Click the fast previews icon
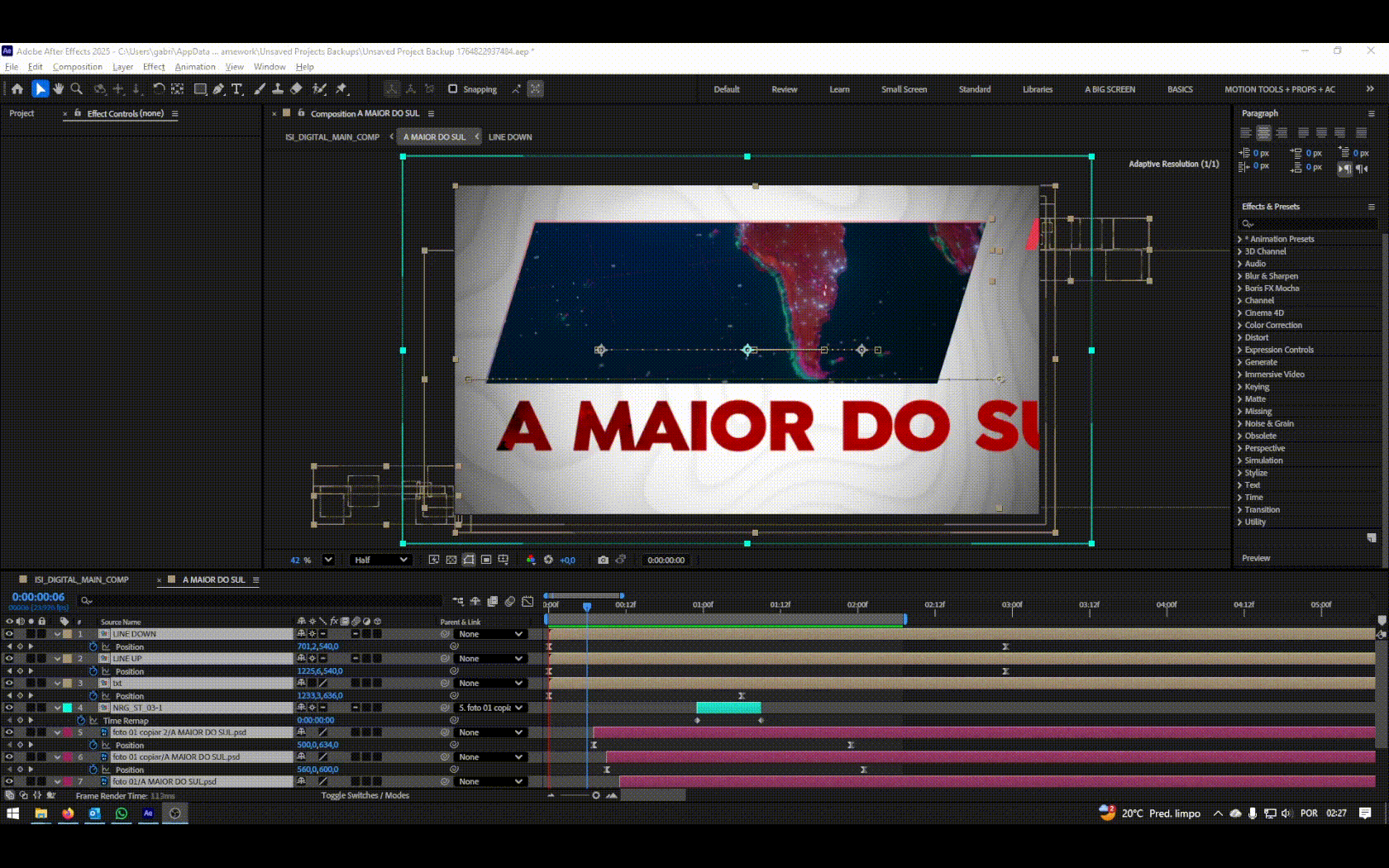 (434, 560)
